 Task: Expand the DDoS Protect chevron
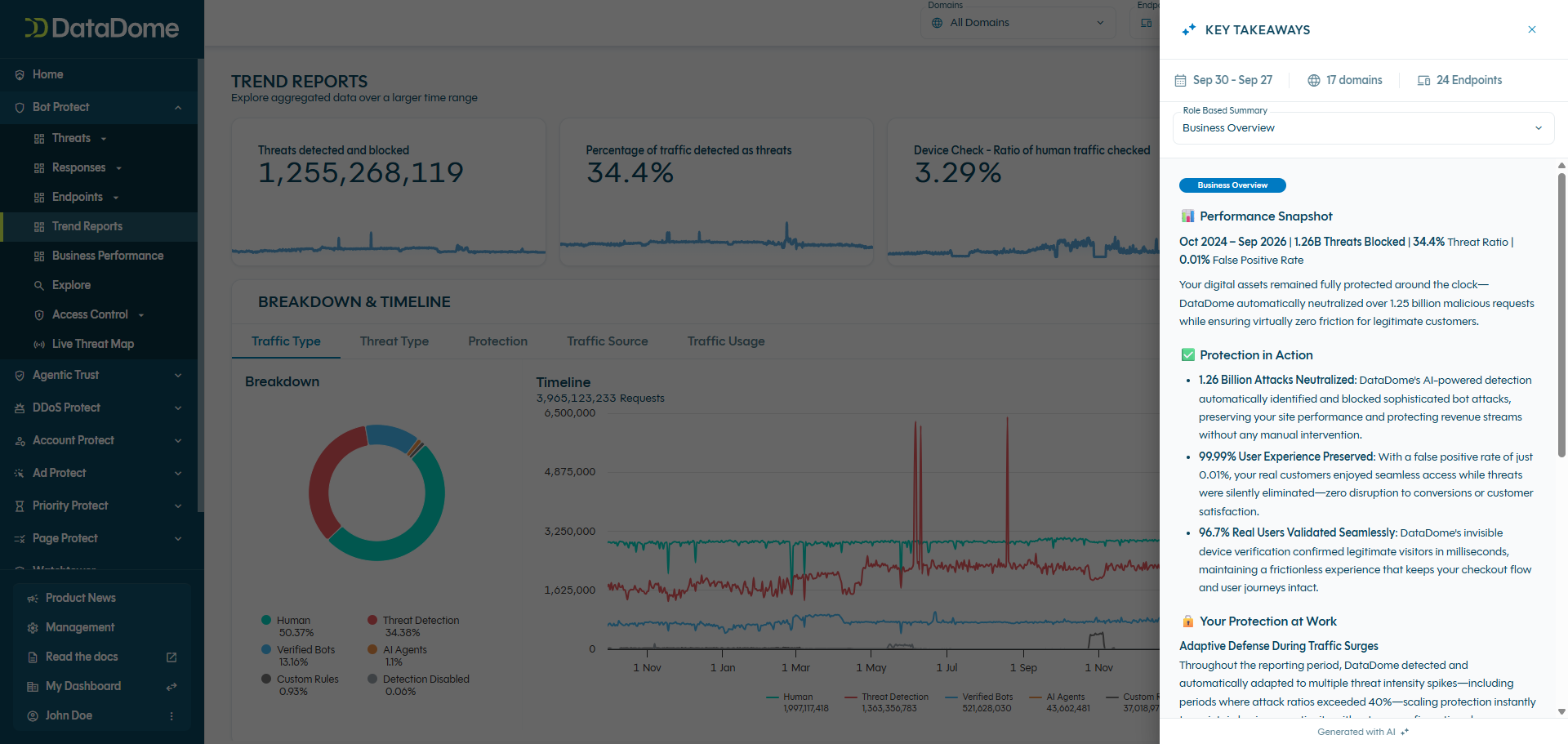coord(178,408)
